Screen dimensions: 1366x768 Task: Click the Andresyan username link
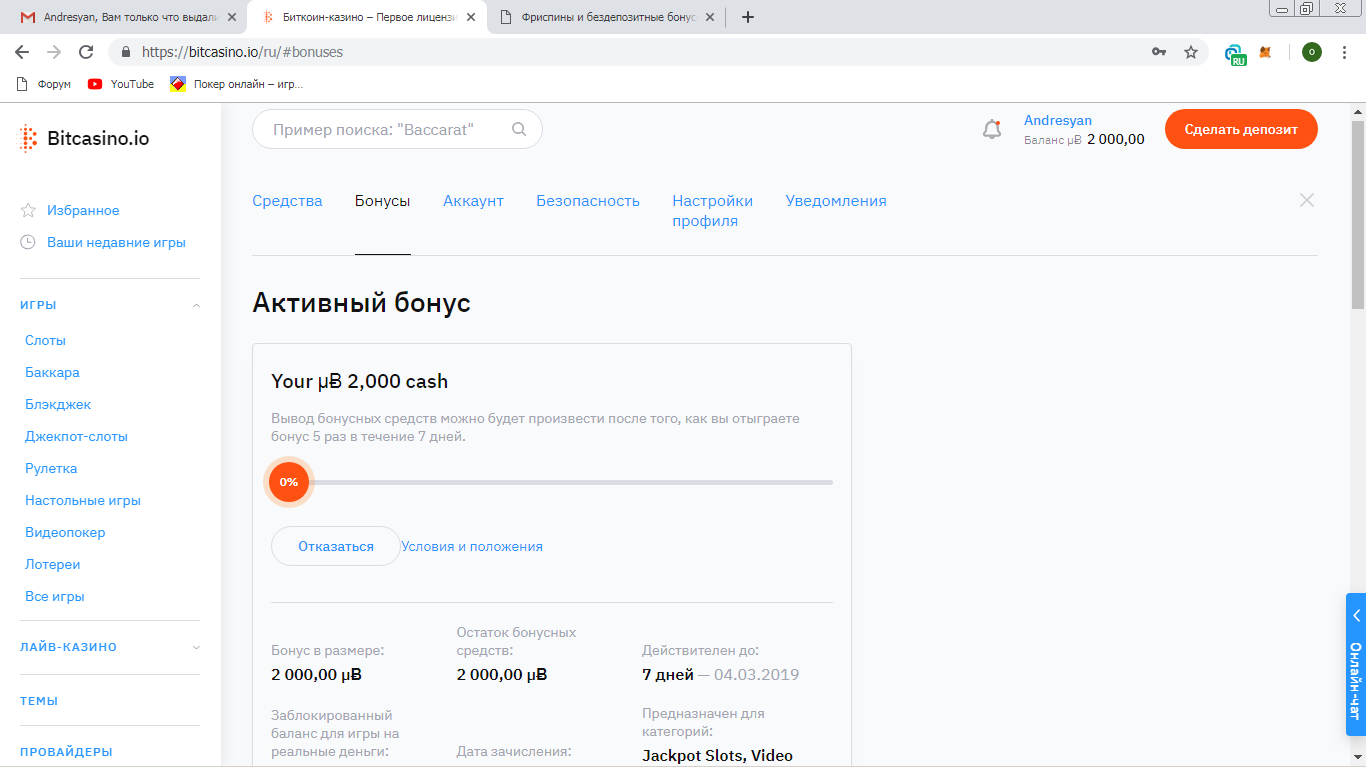tap(1058, 120)
